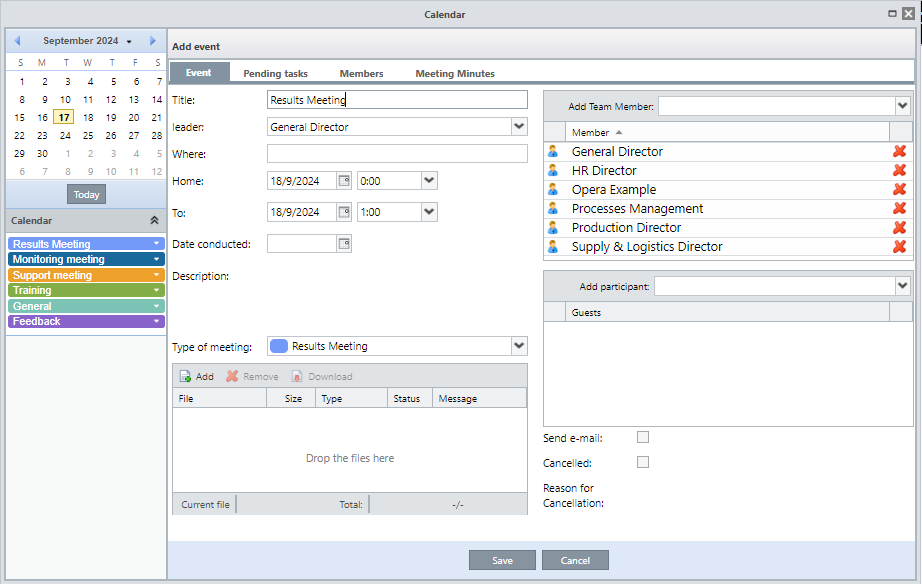The width and height of the screenshot is (922, 584).
Task: Remove General Director from team members
Action: click(x=899, y=151)
